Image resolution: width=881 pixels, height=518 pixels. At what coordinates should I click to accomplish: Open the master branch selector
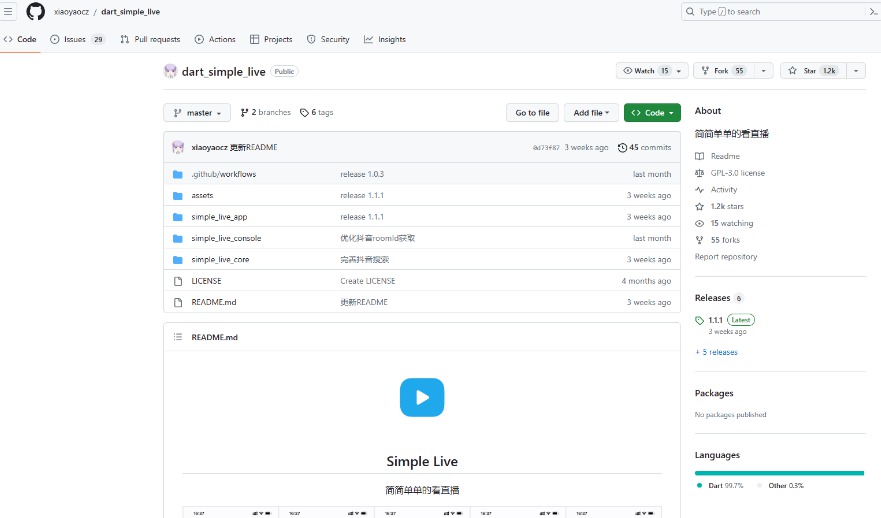[197, 112]
